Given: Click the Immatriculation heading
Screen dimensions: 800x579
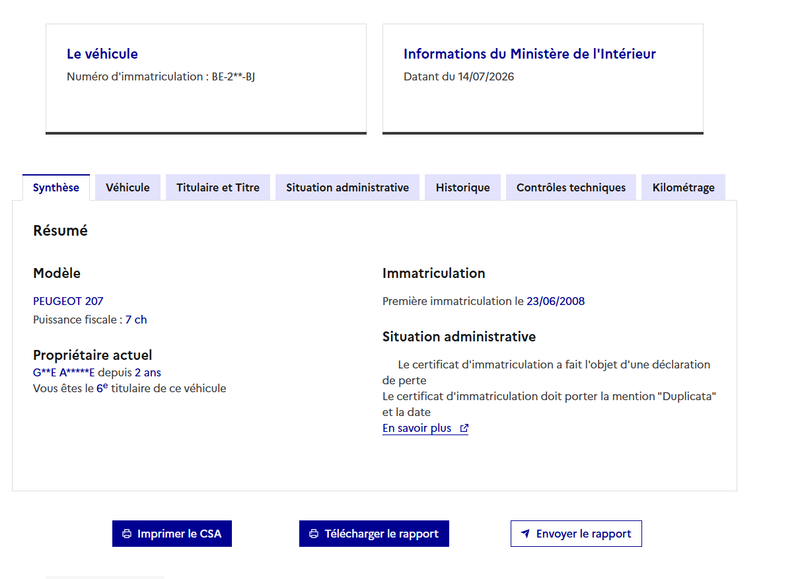Looking at the screenshot, I should (434, 273).
